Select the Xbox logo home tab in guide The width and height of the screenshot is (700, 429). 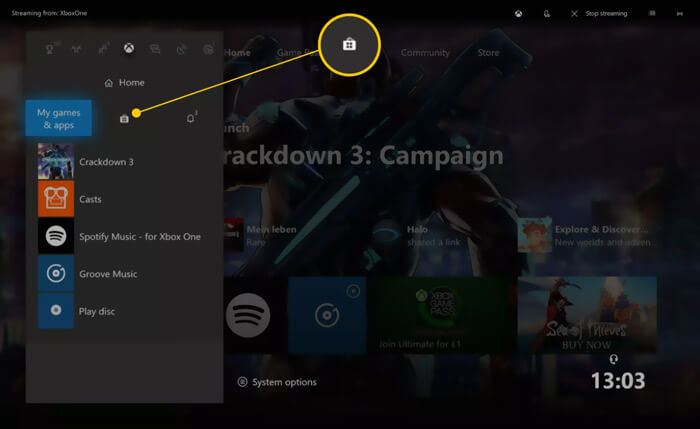tap(129, 48)
